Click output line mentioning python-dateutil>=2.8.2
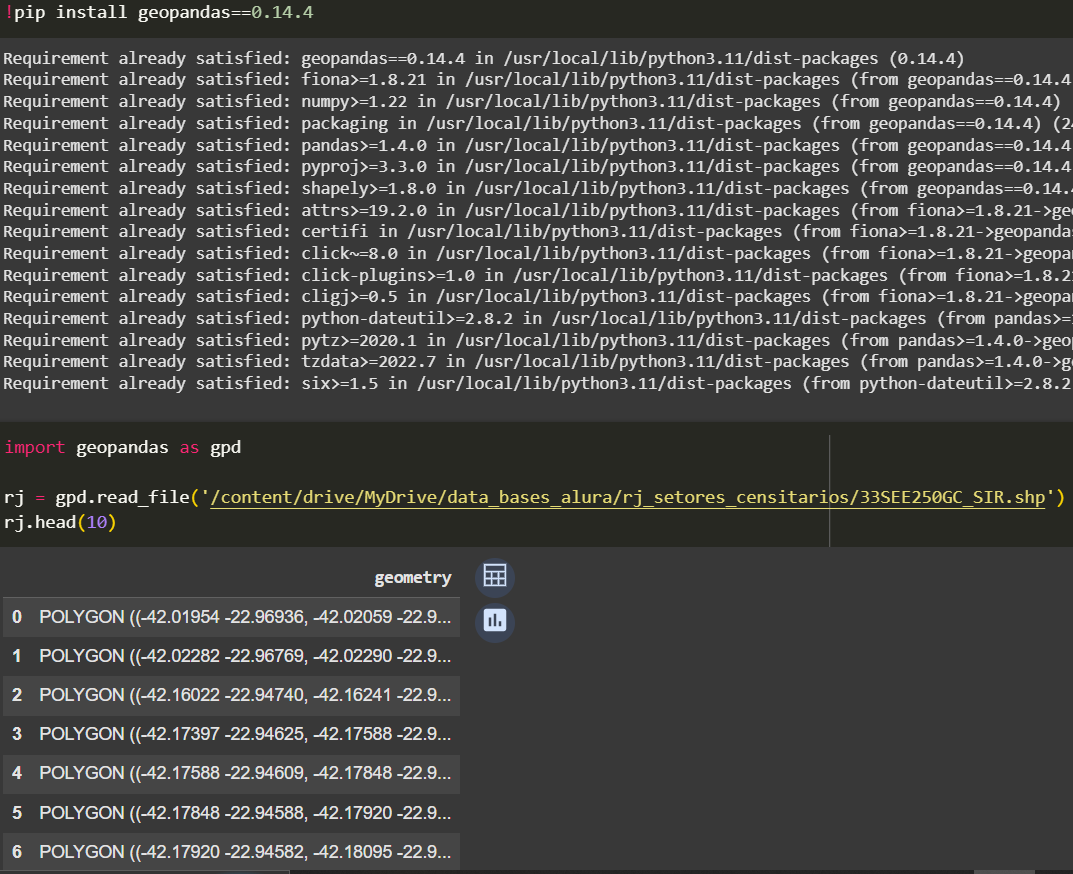Image resolution: width=1073 pixels, height=874 pixels. [536, 319]
